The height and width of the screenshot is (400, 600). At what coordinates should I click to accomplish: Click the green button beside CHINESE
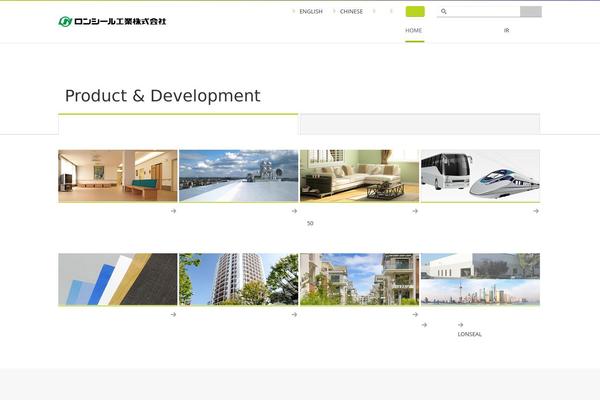(x=415, y=11)
